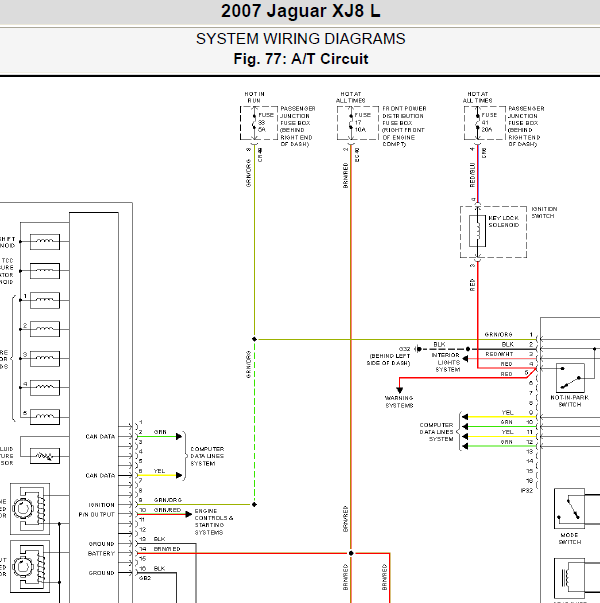Click the G32 ground point symbol
Image resolution: width=600 pixels, height=603 pixels.
418,349
